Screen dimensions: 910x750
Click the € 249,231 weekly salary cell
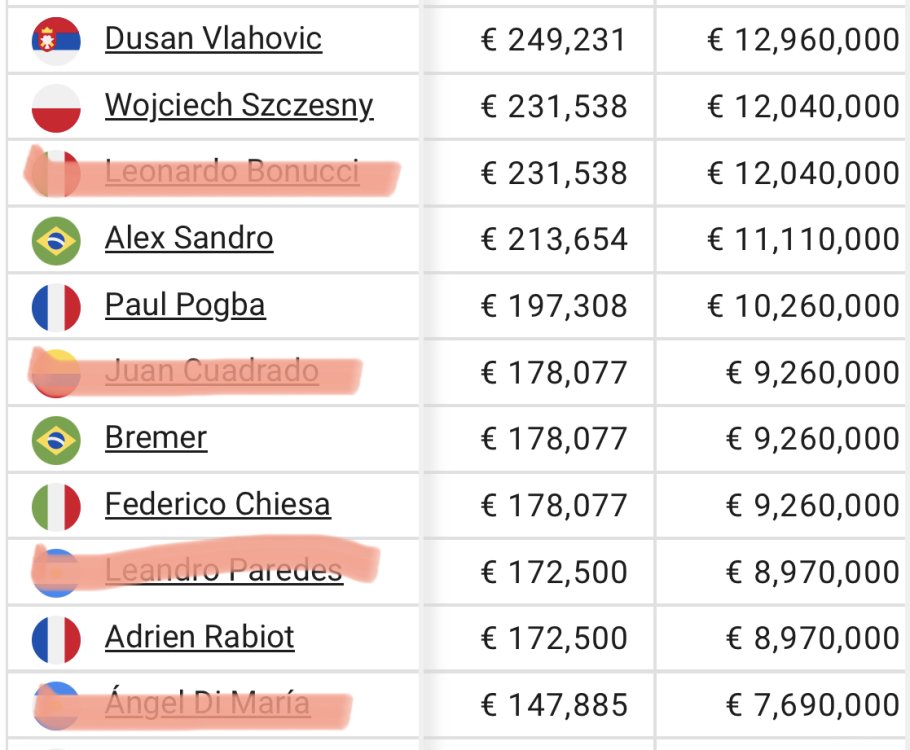pyautogui.click(x=553, y=40)
